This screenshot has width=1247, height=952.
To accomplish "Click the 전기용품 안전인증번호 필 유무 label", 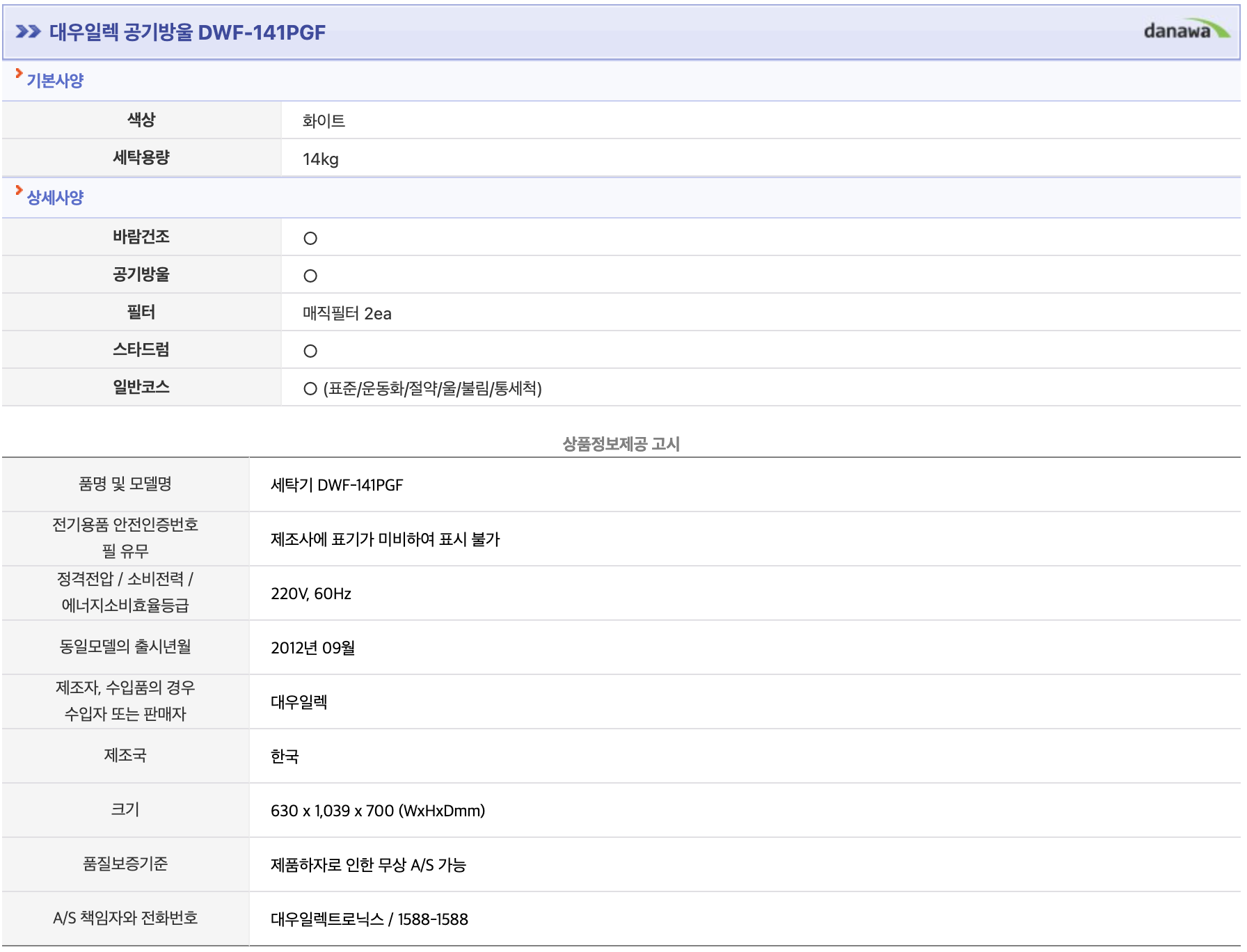I will [125, 538].
